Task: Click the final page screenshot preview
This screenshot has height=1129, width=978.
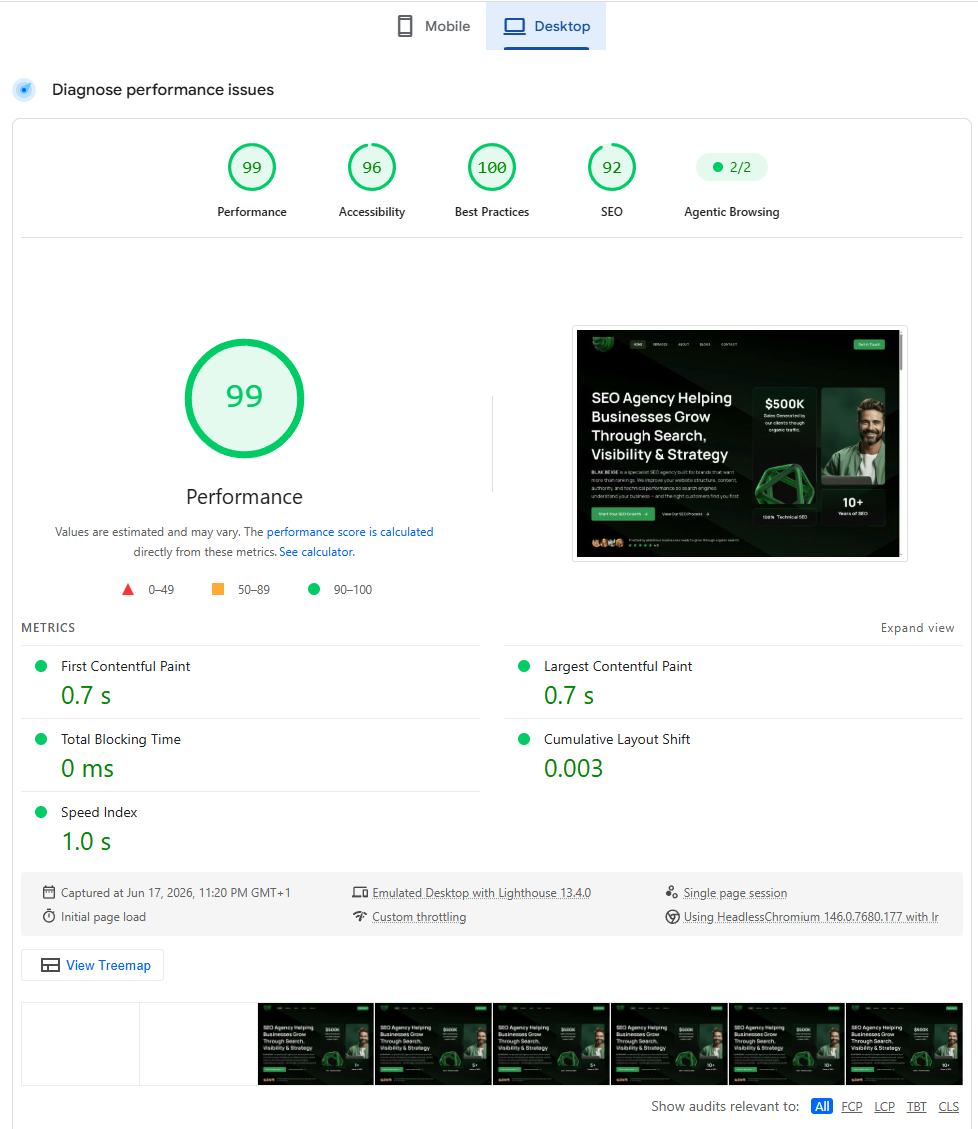Action: [x=738, y=443]
